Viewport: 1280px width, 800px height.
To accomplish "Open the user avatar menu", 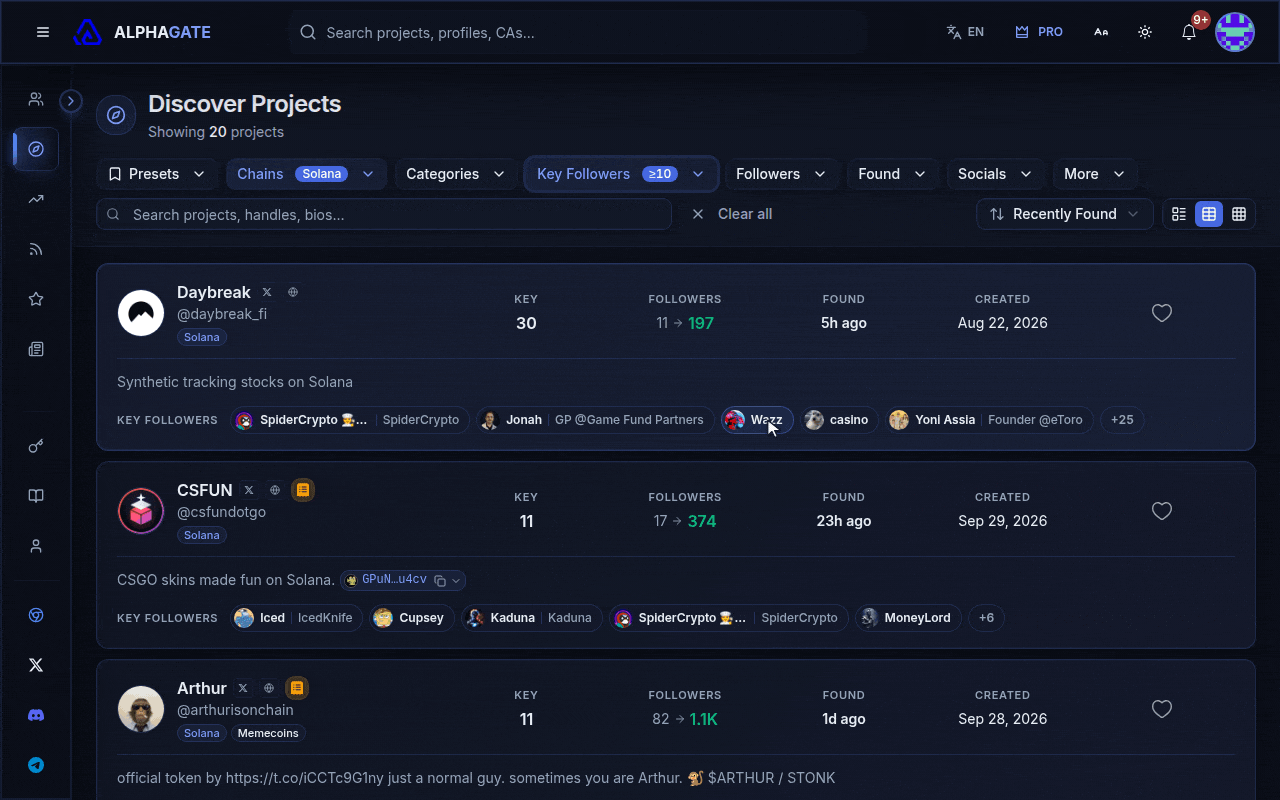I will 1235,32.
